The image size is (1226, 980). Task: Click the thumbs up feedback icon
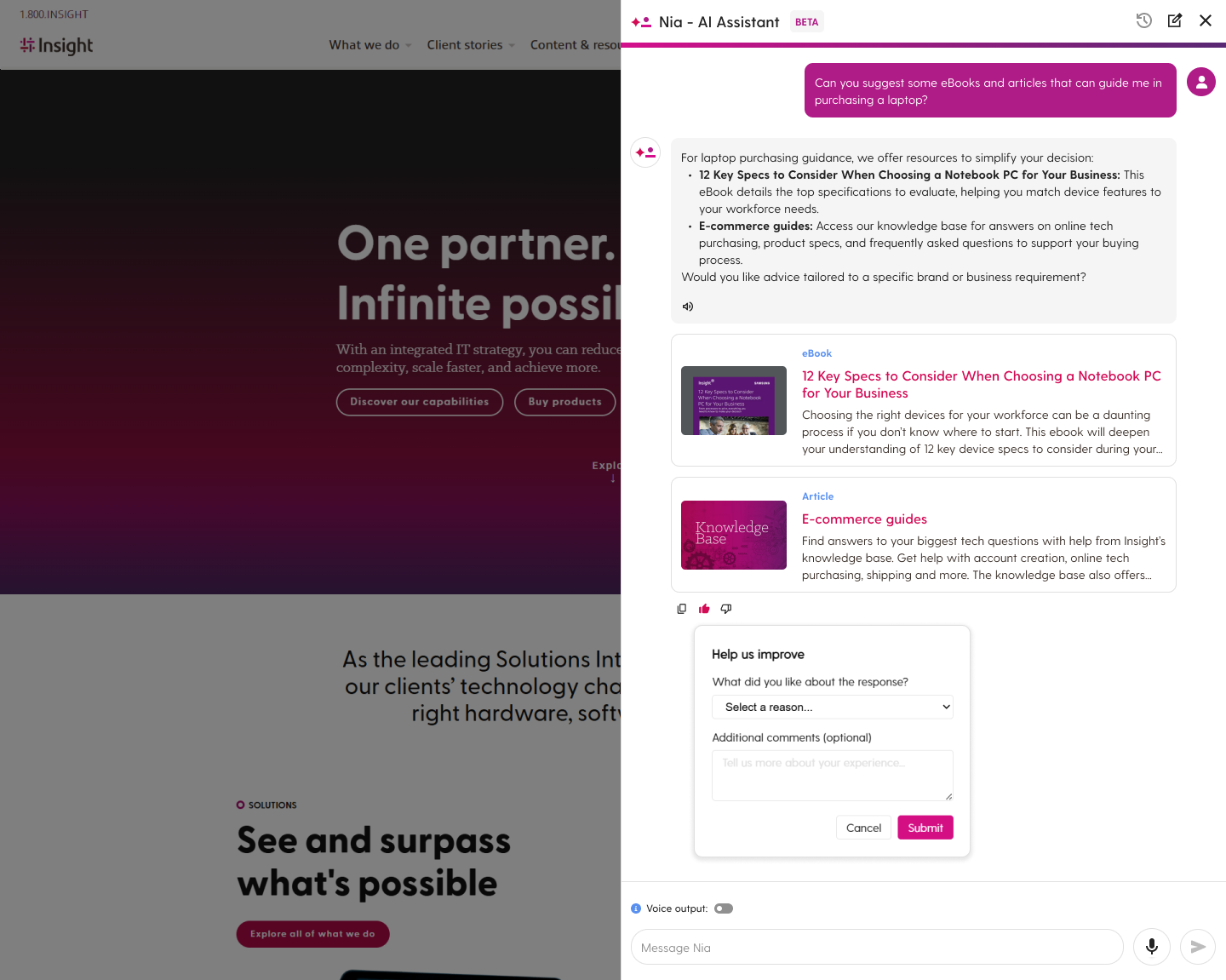click(x=704, y=609)
